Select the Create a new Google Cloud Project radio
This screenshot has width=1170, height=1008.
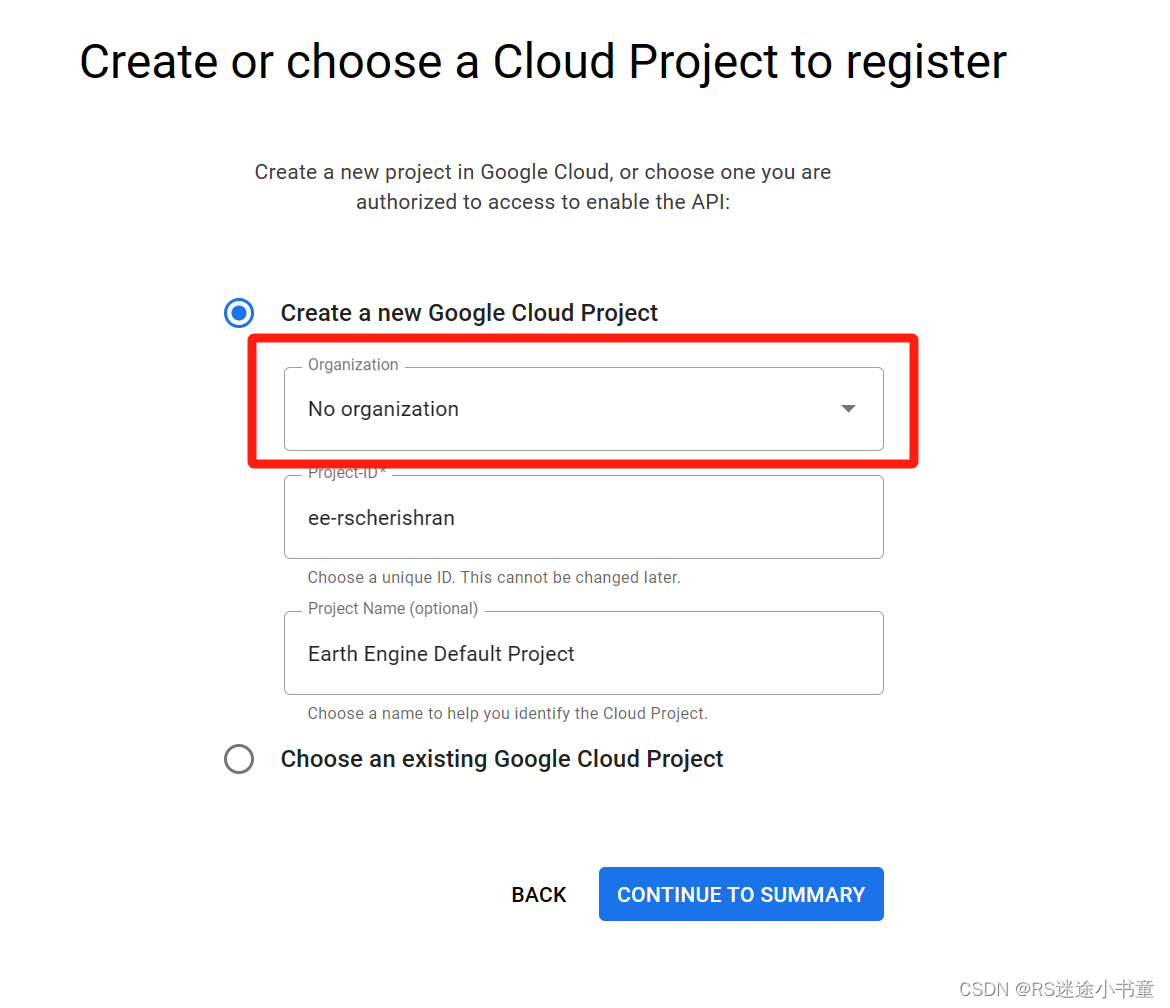[239, 313]
